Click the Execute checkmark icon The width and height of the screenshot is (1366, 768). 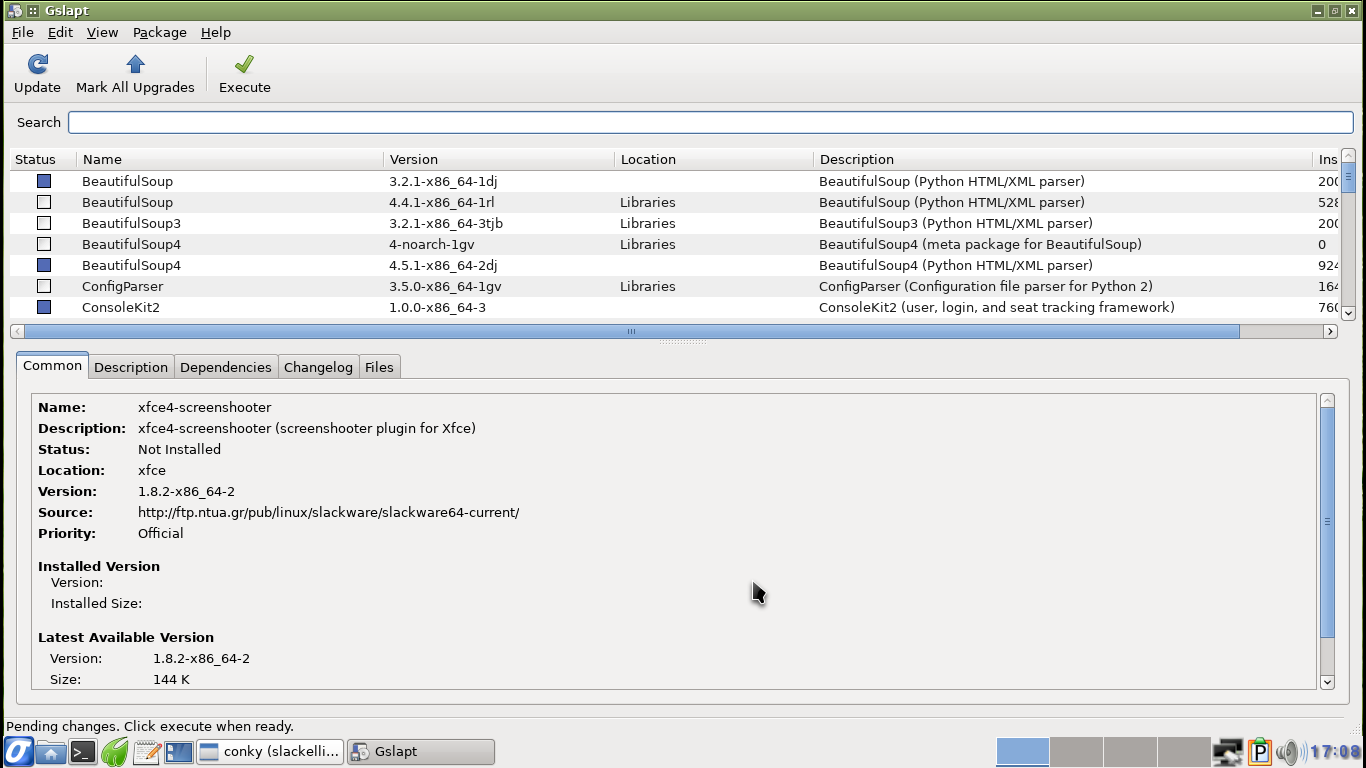244,64
